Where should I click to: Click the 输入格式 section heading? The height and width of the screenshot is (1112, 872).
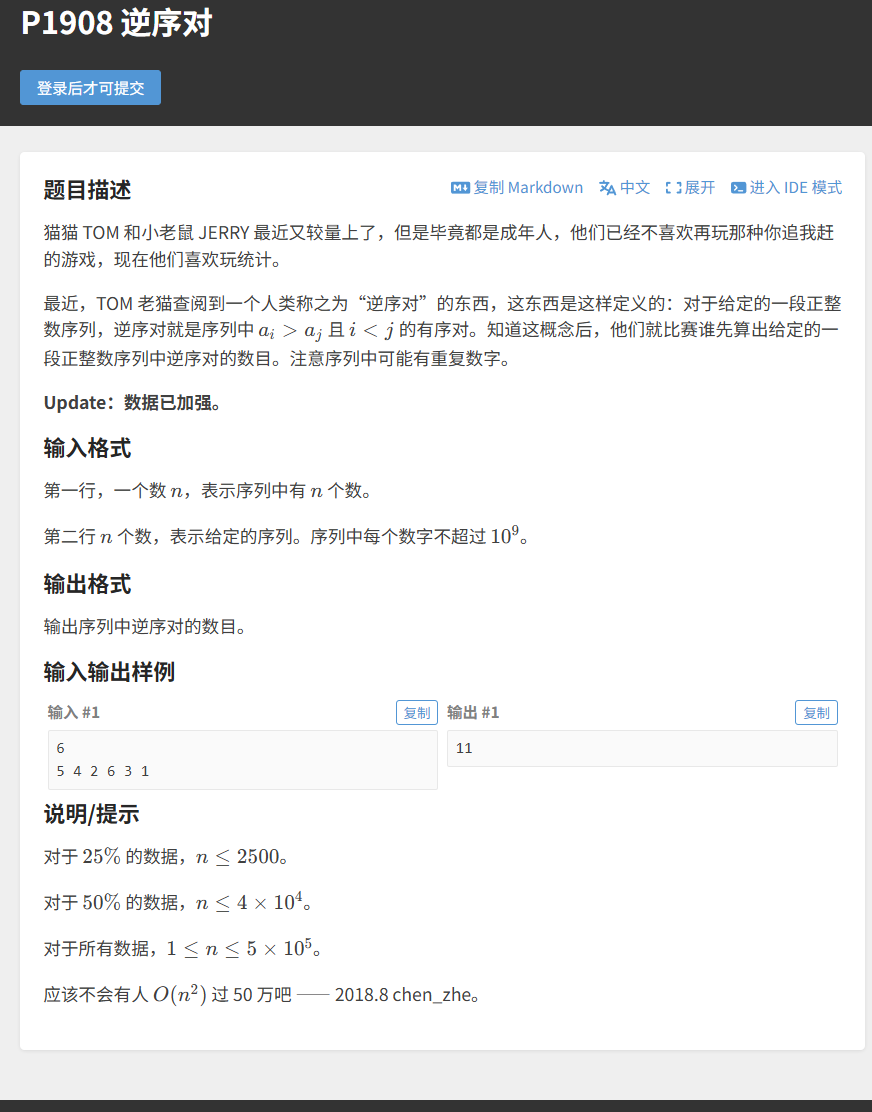click(87, 448)
